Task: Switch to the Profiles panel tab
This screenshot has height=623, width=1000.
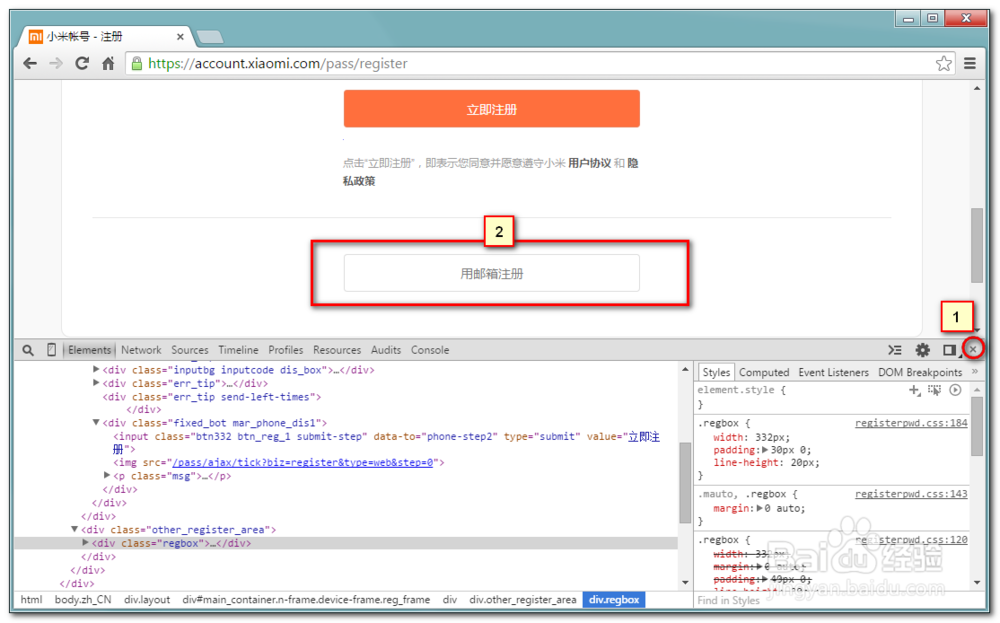Action: tap(285, 350)
